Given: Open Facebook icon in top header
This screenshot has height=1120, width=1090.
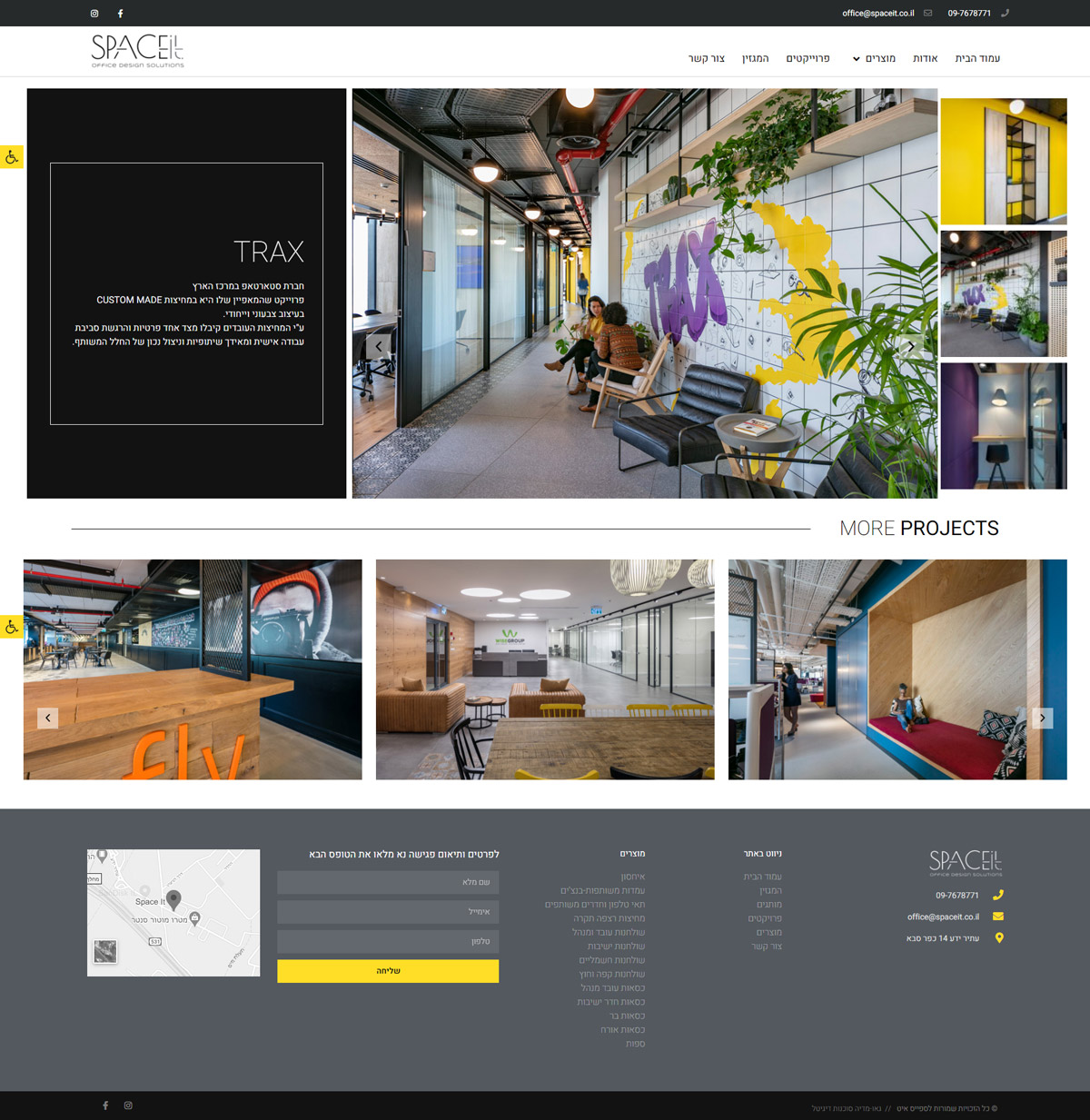Looking at the screenshot, I should pos(120,14).
